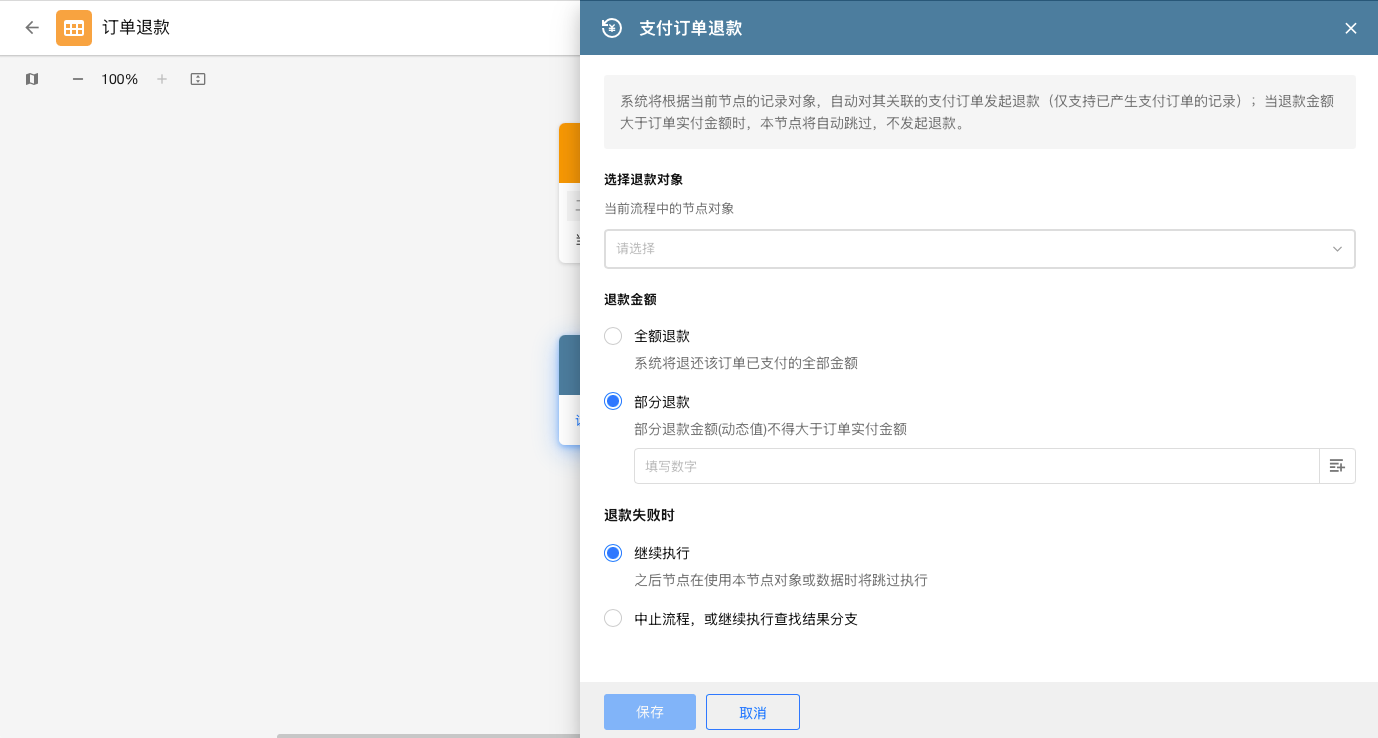Select the 全额退款 radio option
Screen dimensions: 1378x738
pyautogui.click(x=613, y=336)
